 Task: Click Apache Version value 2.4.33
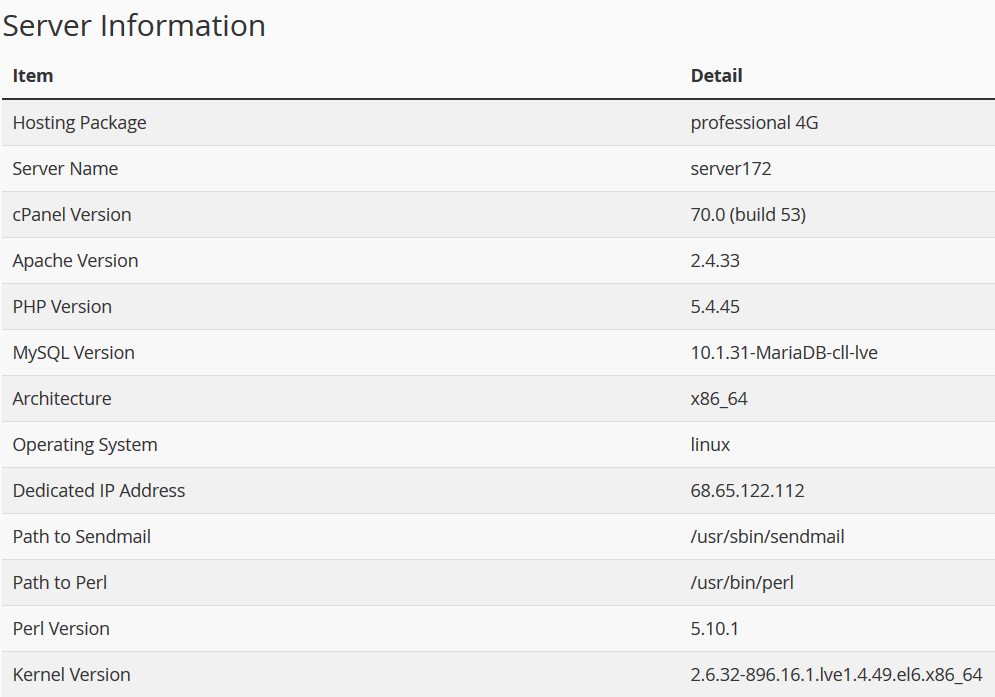click(715, 261)
